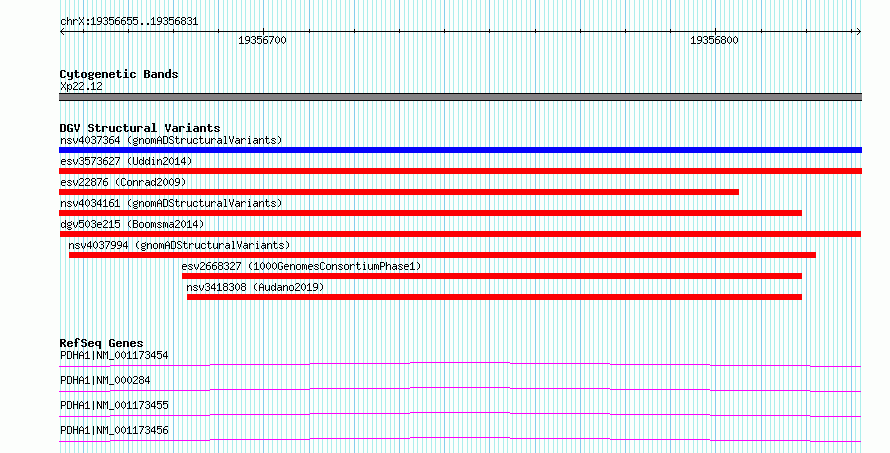Viewport: 890px width, 453px height.
Task: Click the PDHA1|NM_001173455 transcript label
Action: [114, 405]
